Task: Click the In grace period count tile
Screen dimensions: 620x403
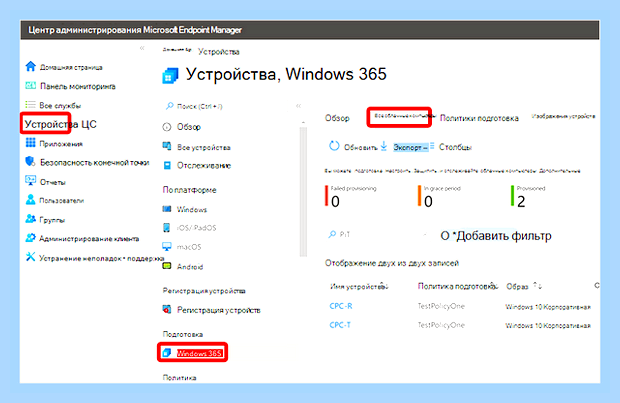Action: coord(439,196)
